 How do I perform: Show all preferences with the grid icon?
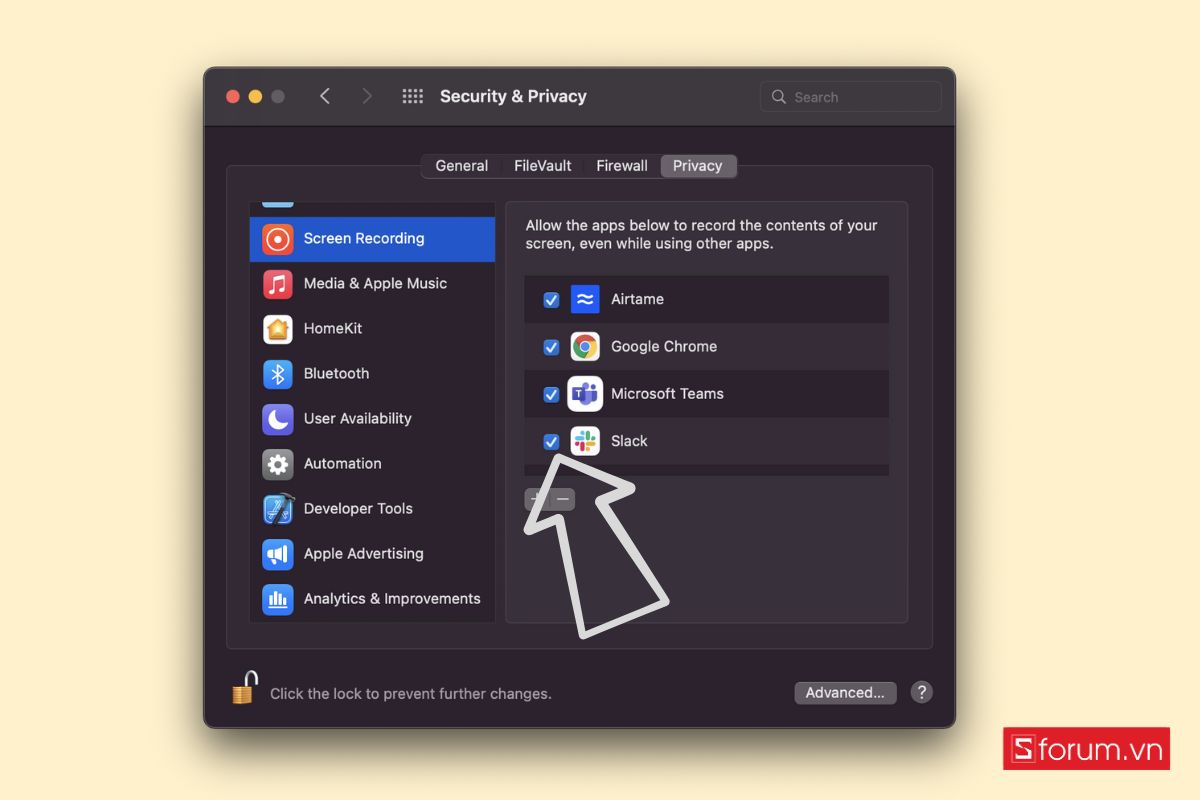click(412, 96)
